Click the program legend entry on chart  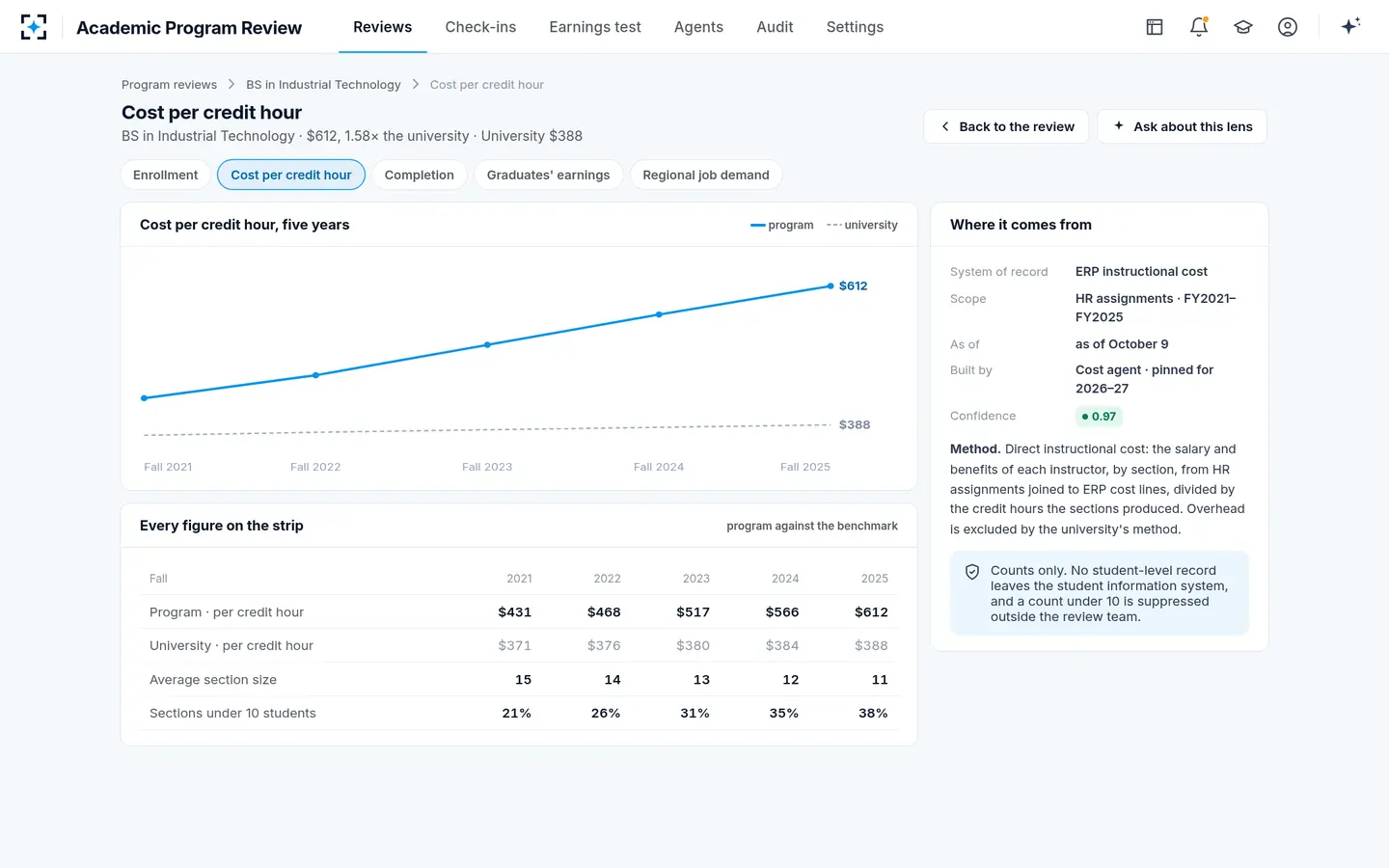pyautogui.click(x=782, y=225)
